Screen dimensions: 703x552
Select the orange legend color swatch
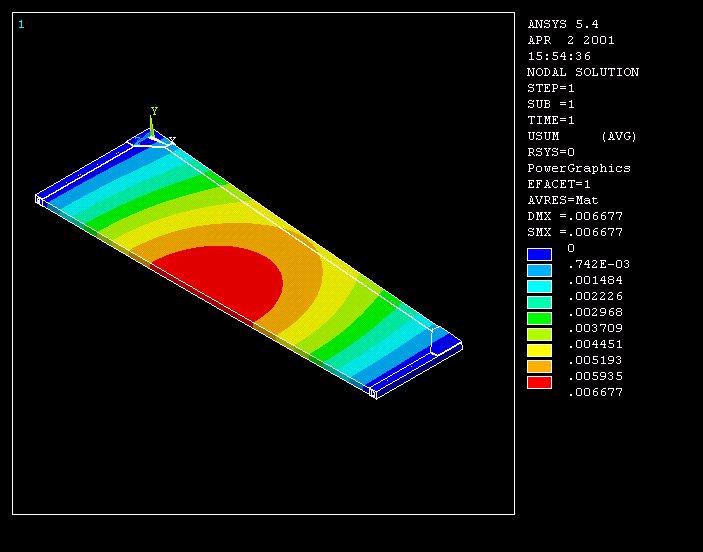coord(539,367)
